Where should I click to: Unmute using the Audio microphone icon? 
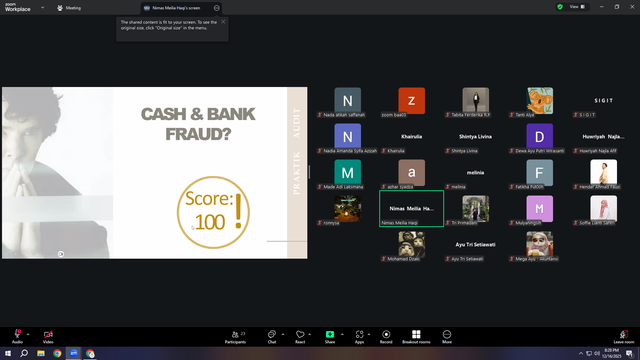[x=17, y=336]
